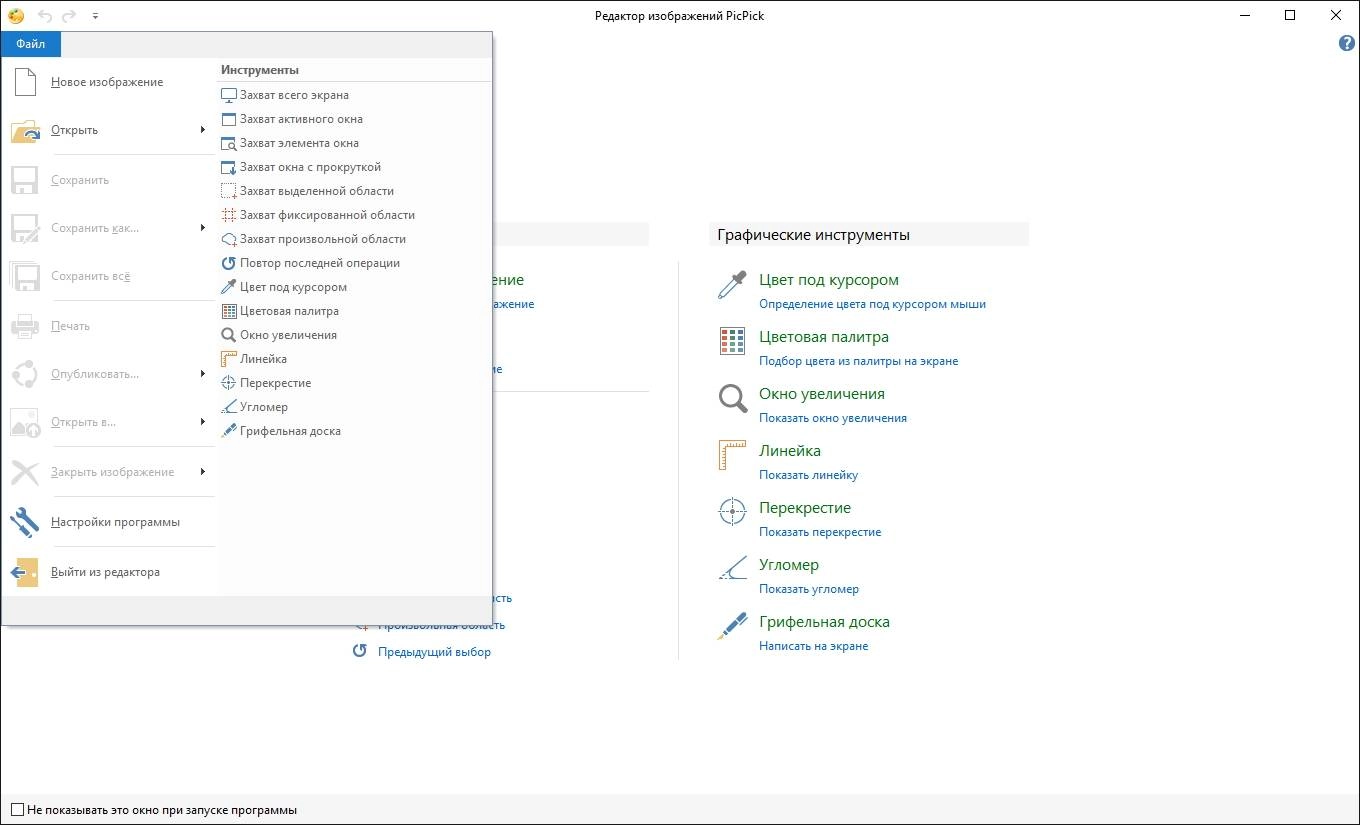
Task: Click 'Предыдущий выбор' link
Action: [434, 652]
